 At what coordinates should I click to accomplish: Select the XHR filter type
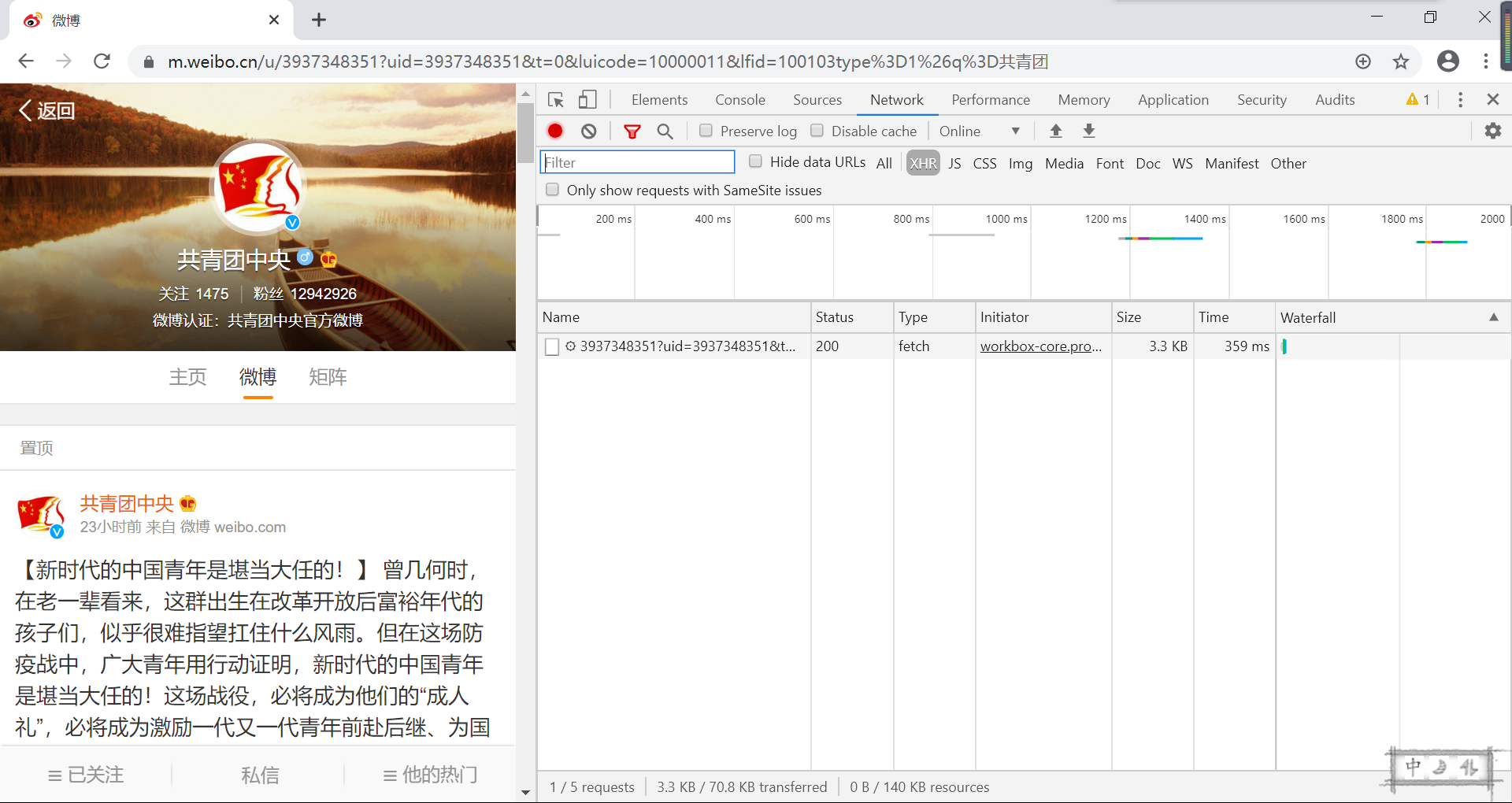point(923,163)
